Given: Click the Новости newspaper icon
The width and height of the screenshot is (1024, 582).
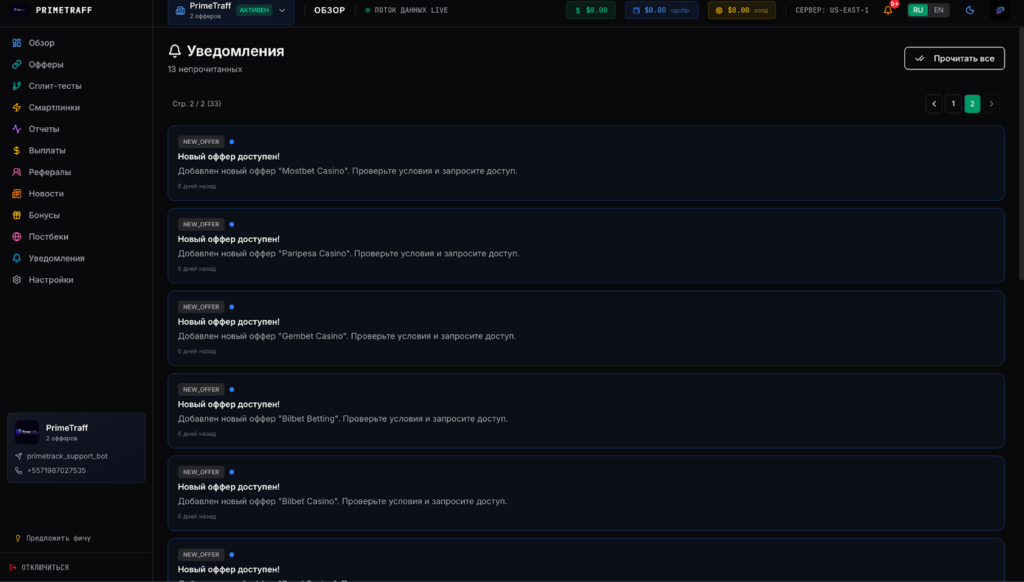Looking at the screenshot, I should coord(16,194).
